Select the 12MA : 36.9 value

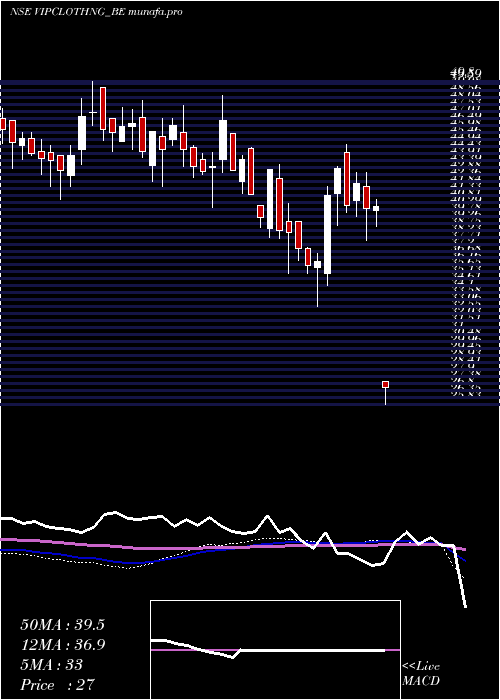coord(62,645)
